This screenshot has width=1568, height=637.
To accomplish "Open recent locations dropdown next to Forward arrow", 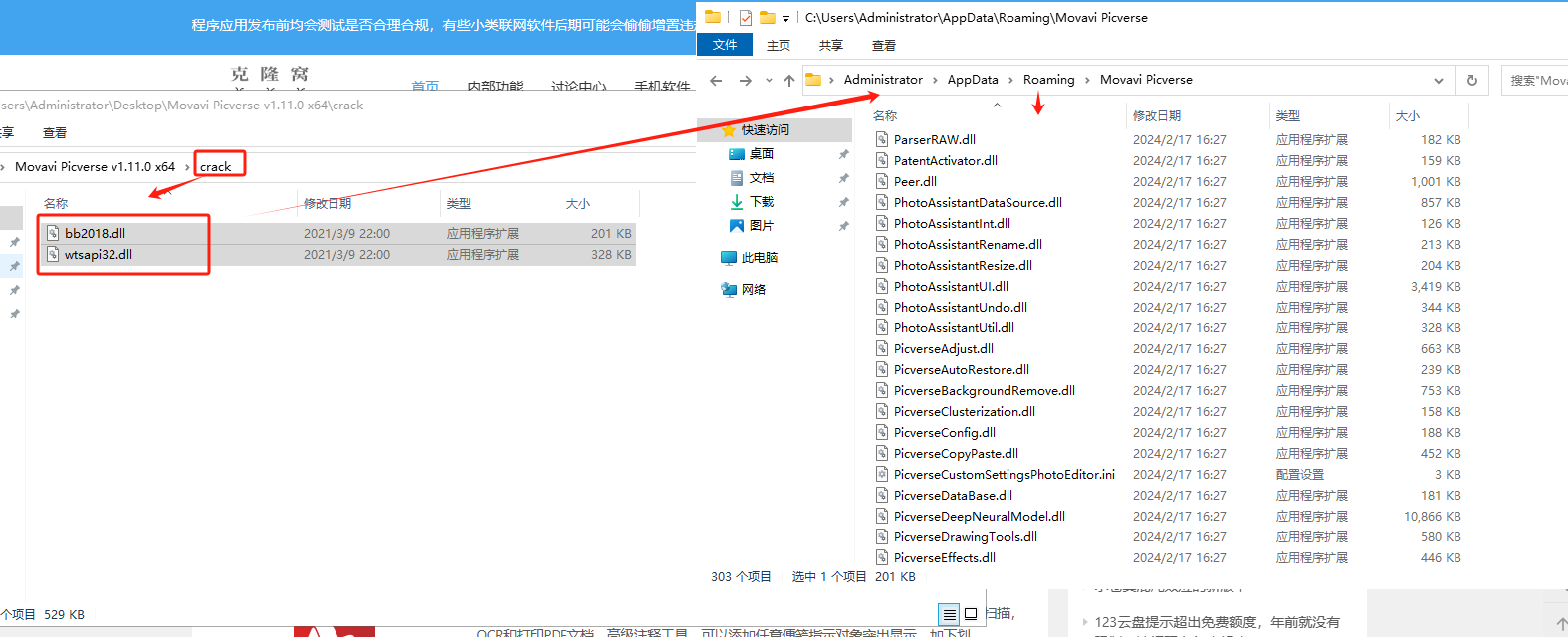I will (x=769, y=80).
